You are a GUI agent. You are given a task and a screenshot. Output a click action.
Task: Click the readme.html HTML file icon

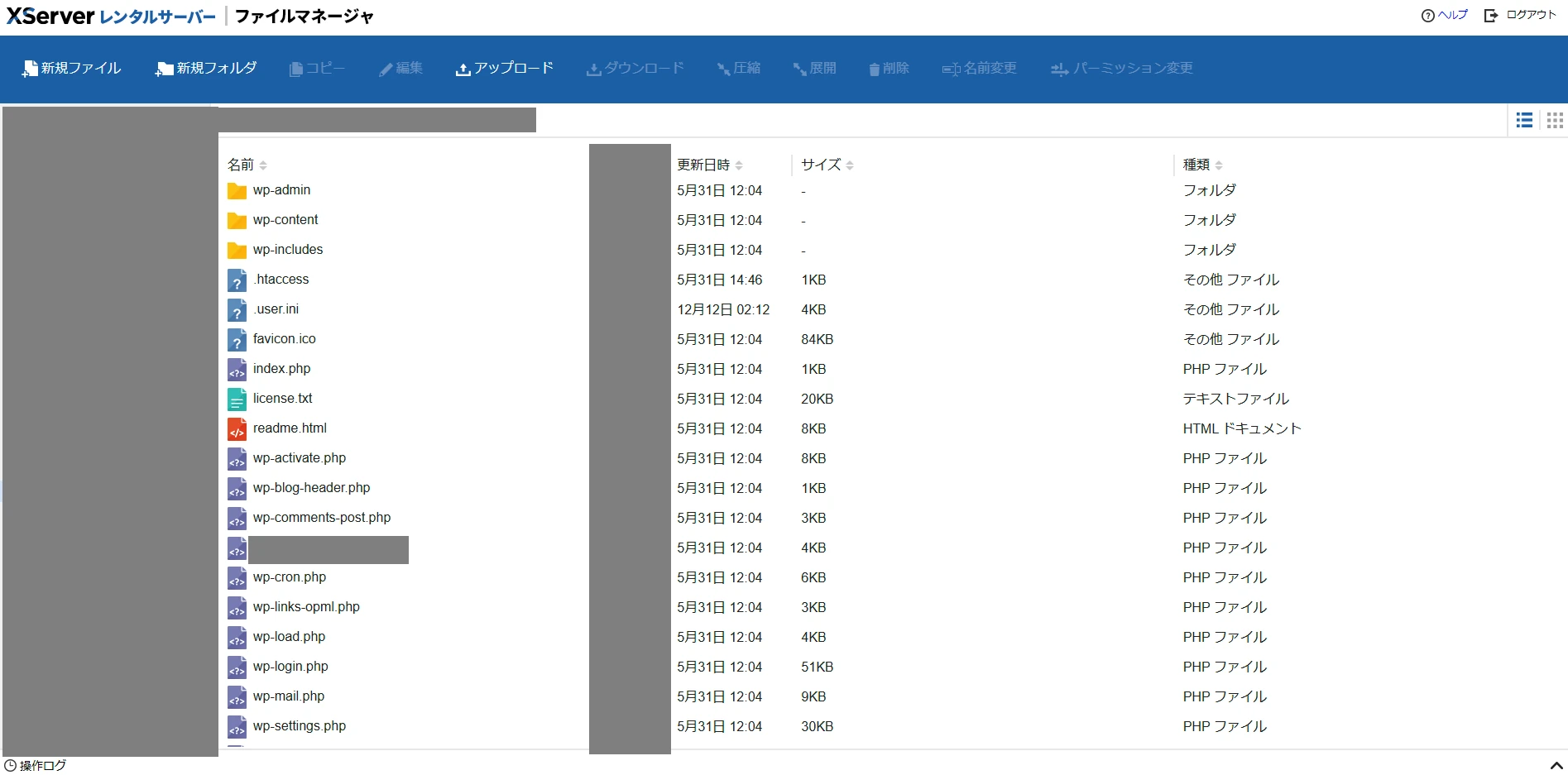[x=237, y=429]
